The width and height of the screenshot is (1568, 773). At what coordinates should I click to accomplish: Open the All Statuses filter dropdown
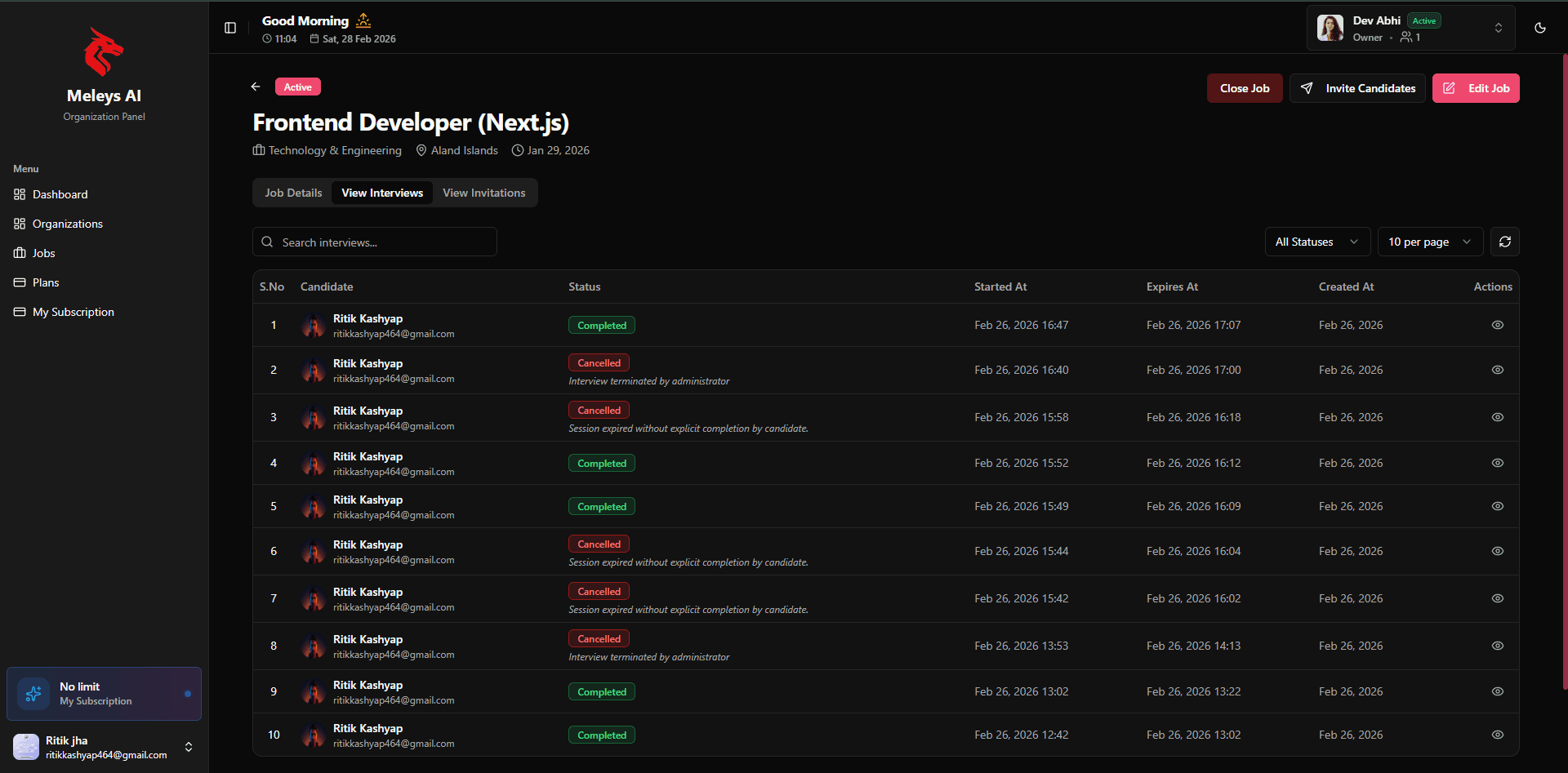pos(1316,242)
